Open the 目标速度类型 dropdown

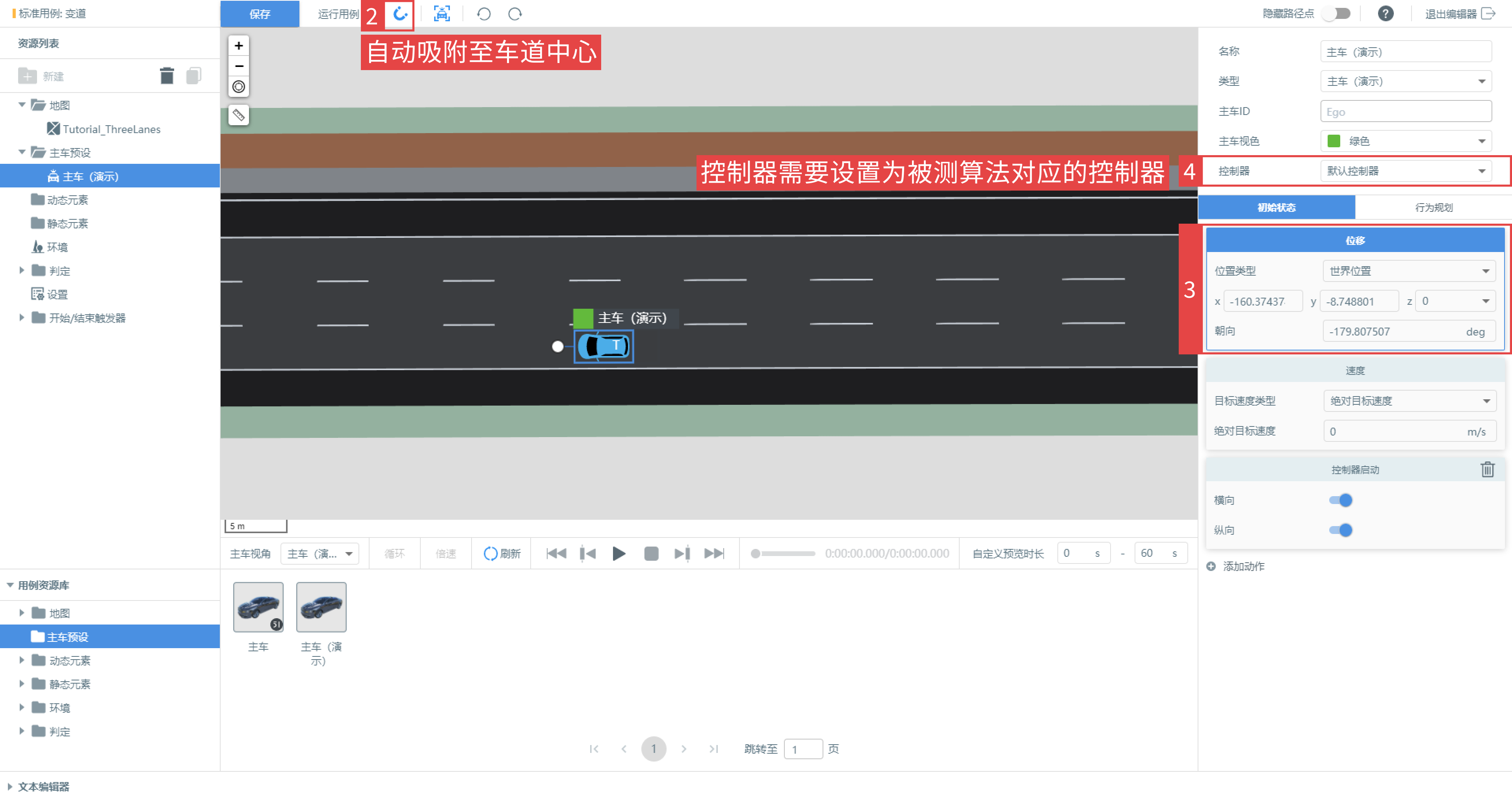[x=1409, y=401]
